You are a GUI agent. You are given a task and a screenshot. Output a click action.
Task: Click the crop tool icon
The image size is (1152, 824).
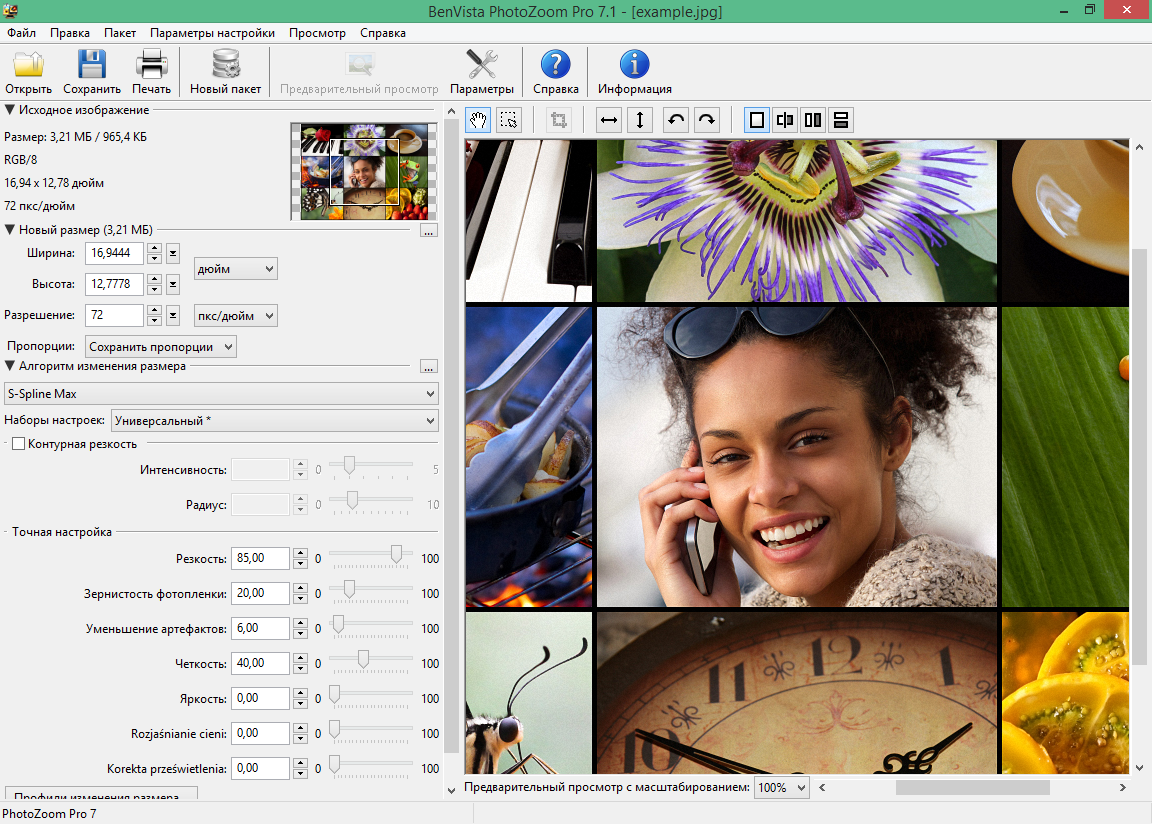click(559, 120)
